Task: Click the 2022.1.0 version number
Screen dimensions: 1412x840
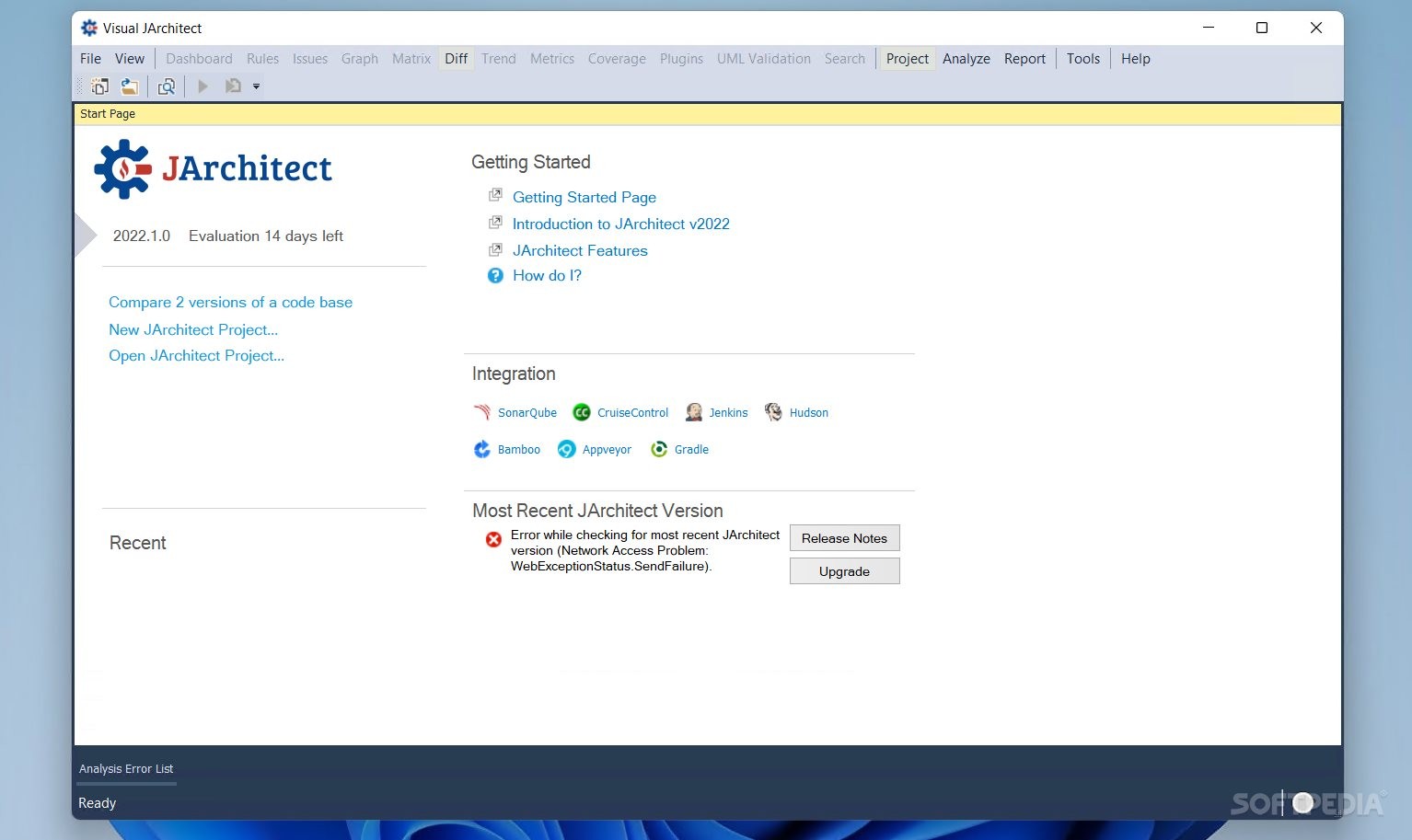Action: point(142,236)
